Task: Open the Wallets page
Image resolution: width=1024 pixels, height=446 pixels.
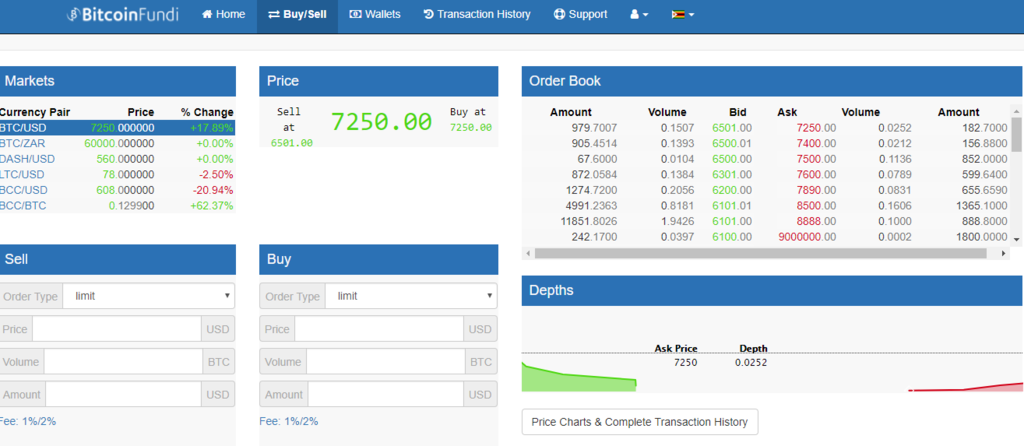Action: [x=375, y=14]
